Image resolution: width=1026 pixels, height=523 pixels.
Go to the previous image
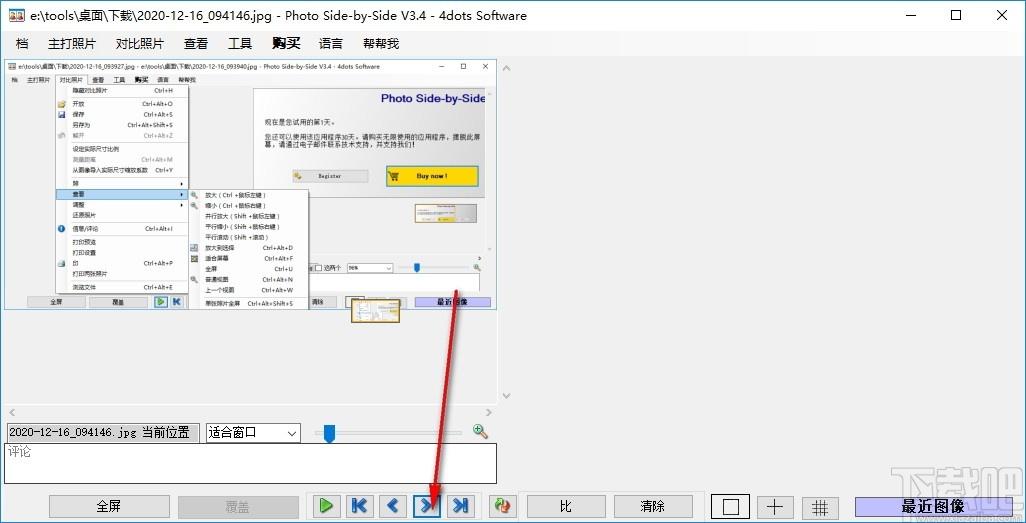click(x=393, y=506)
